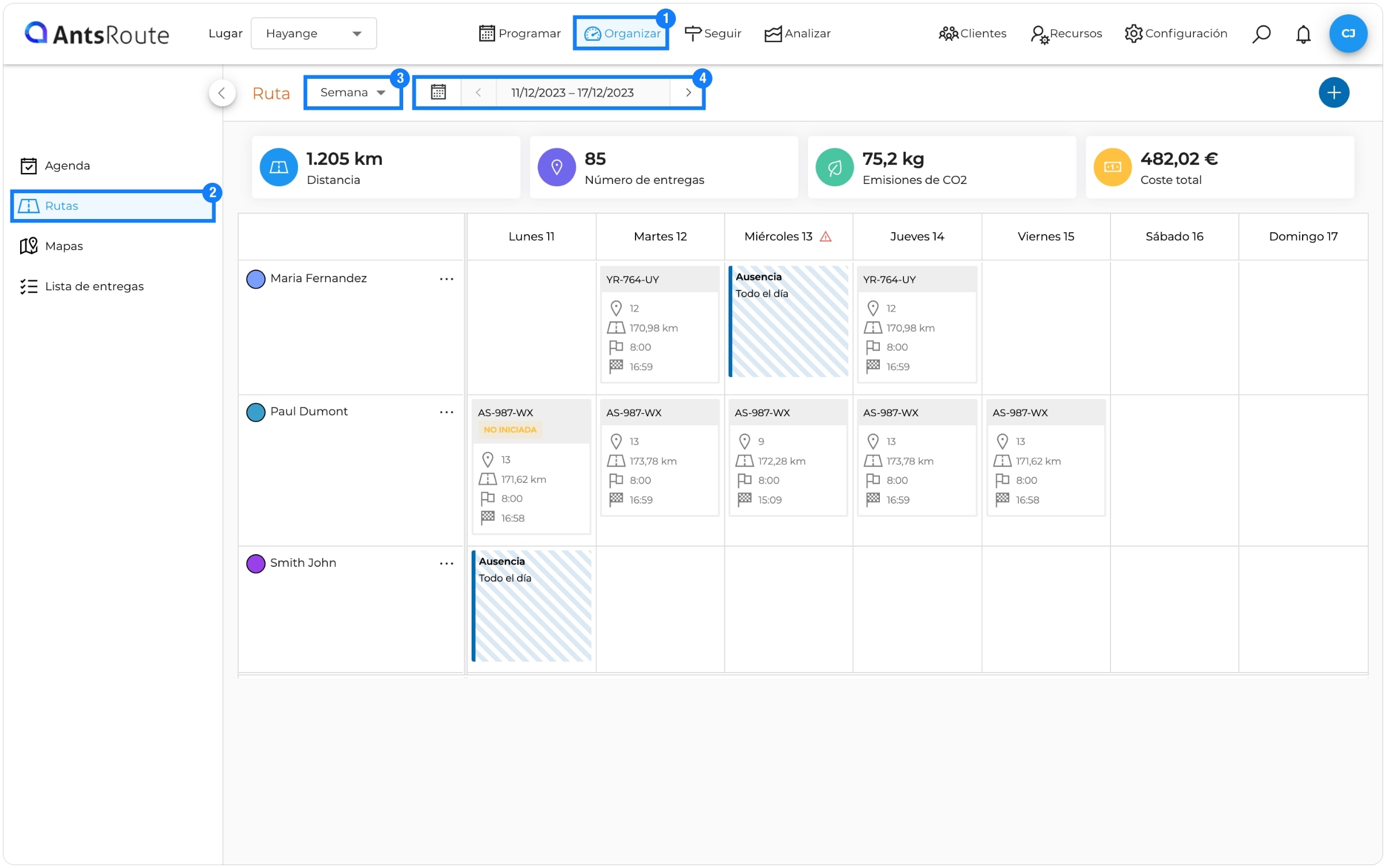1386x868 pixels.
Task: Open Maria Fernandez Miércoles absence block
Action: pyautogui.click(x=788, y=321)
